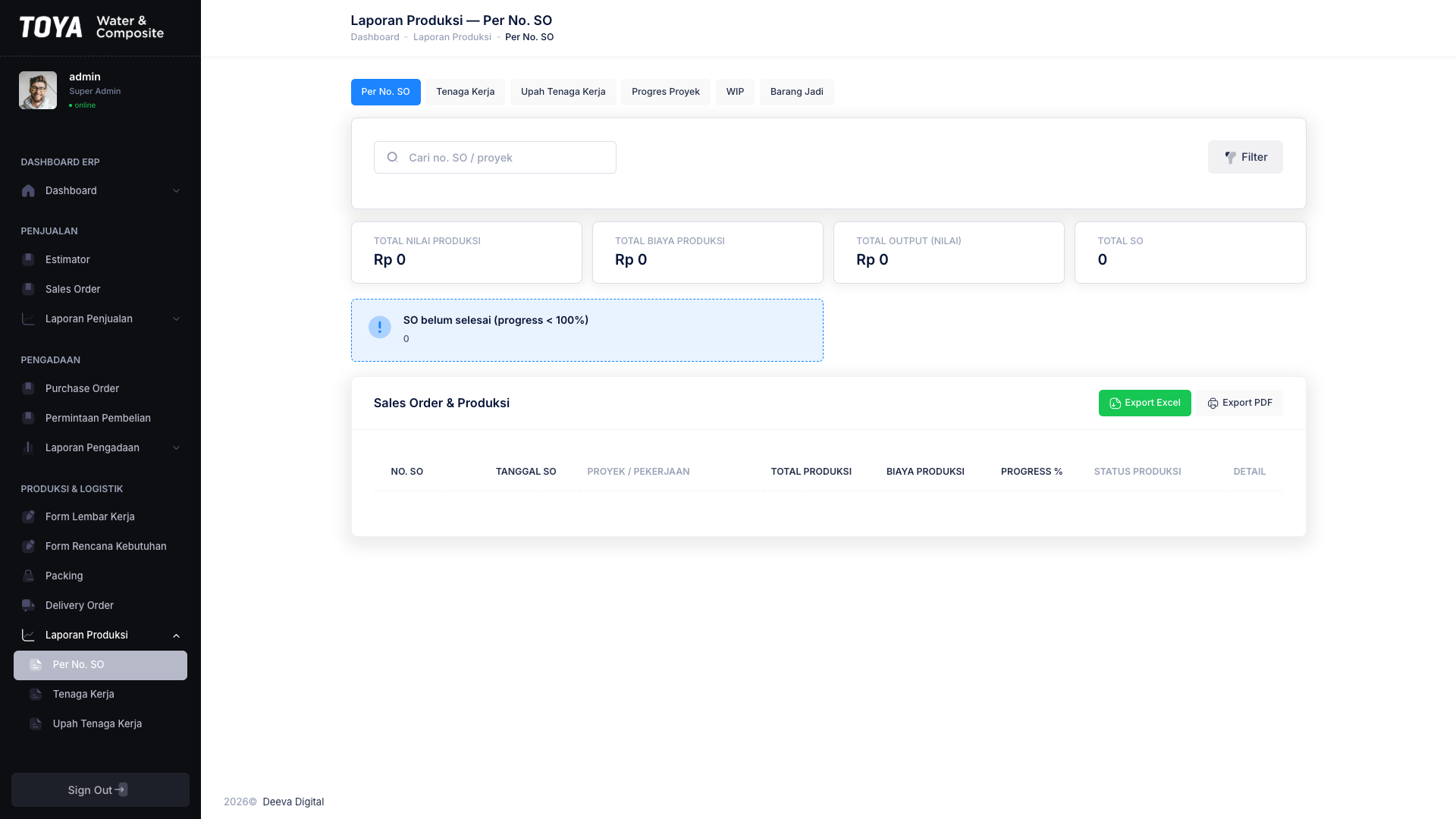This screenshot has width=1456, height=819.
Task: Click the Form Rencana Kebutuhan icon
Action: (28, 546)
